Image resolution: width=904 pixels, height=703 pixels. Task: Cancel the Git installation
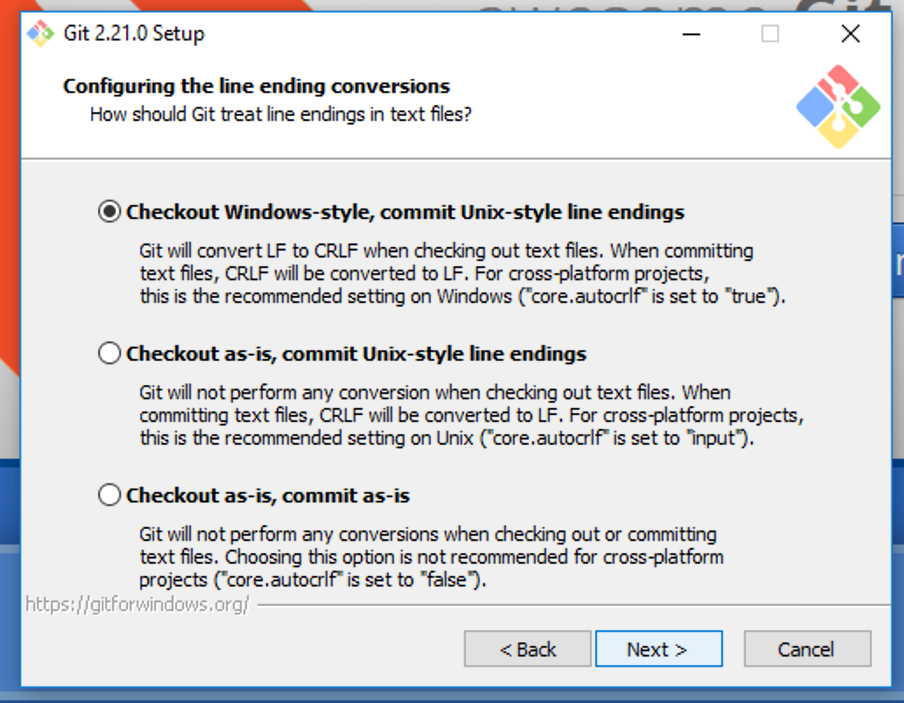pos(807,649)
